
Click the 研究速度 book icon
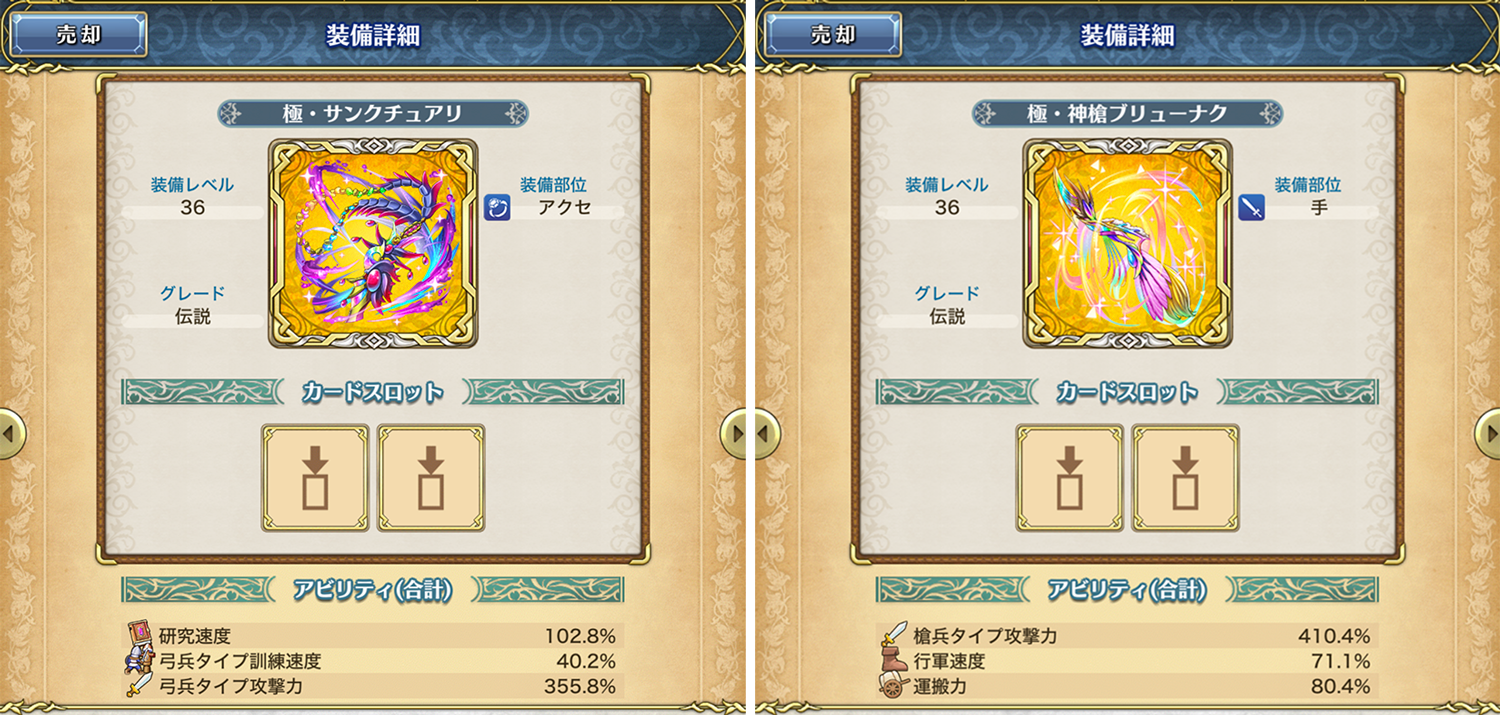(139, 635)
